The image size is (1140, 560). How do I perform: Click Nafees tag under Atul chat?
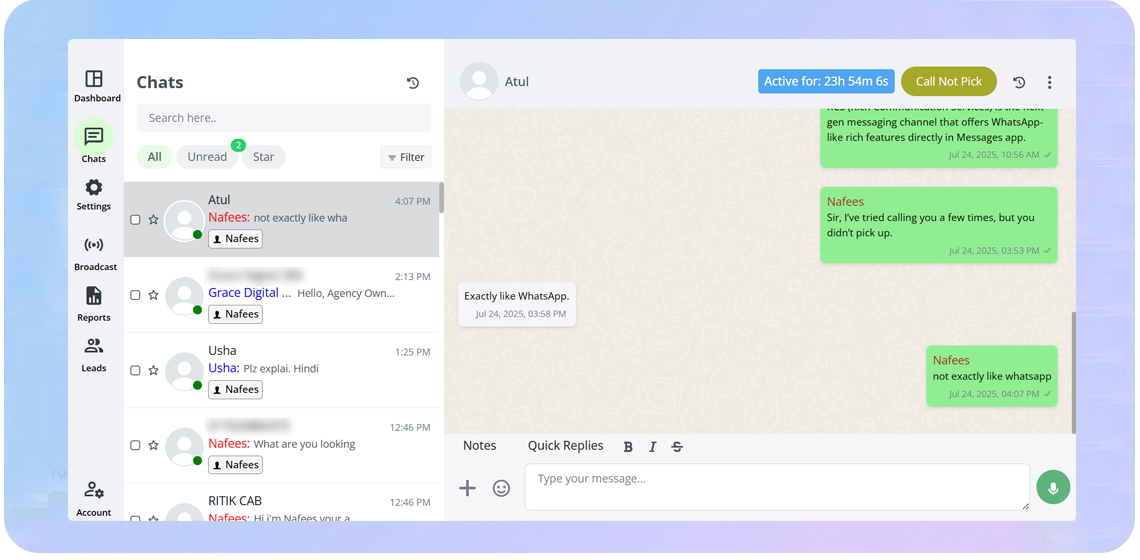pyautogui.click(x=236, y=239)
